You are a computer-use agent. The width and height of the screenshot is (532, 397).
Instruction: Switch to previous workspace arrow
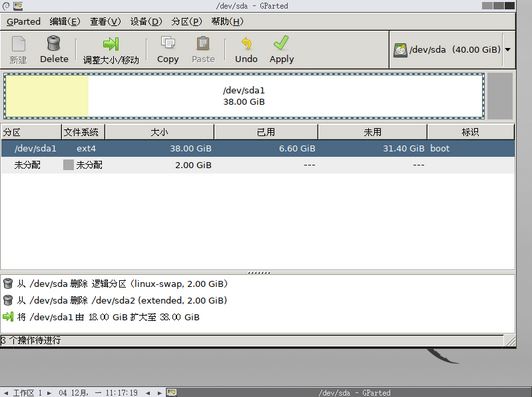click(6, 393)
